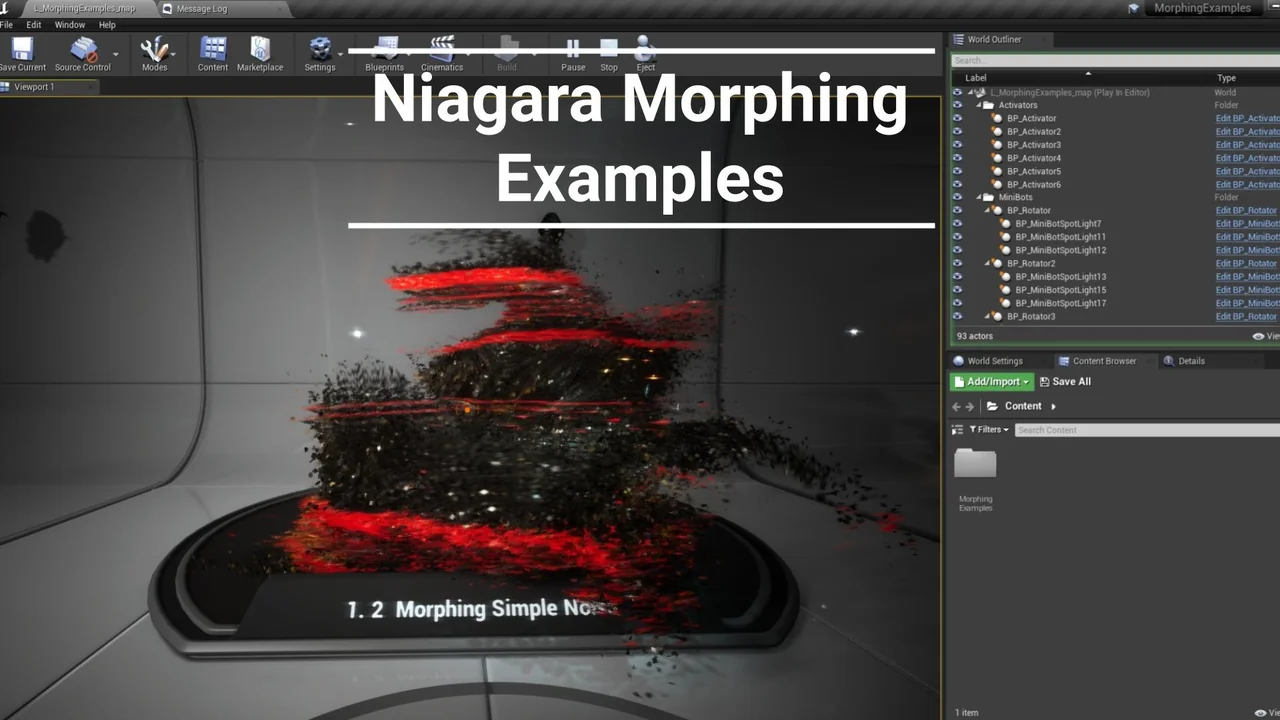Open the Settings toolbar icon
Image resolution: width=1280 pixels, height=720 pixels.
[x=320, y=50]
